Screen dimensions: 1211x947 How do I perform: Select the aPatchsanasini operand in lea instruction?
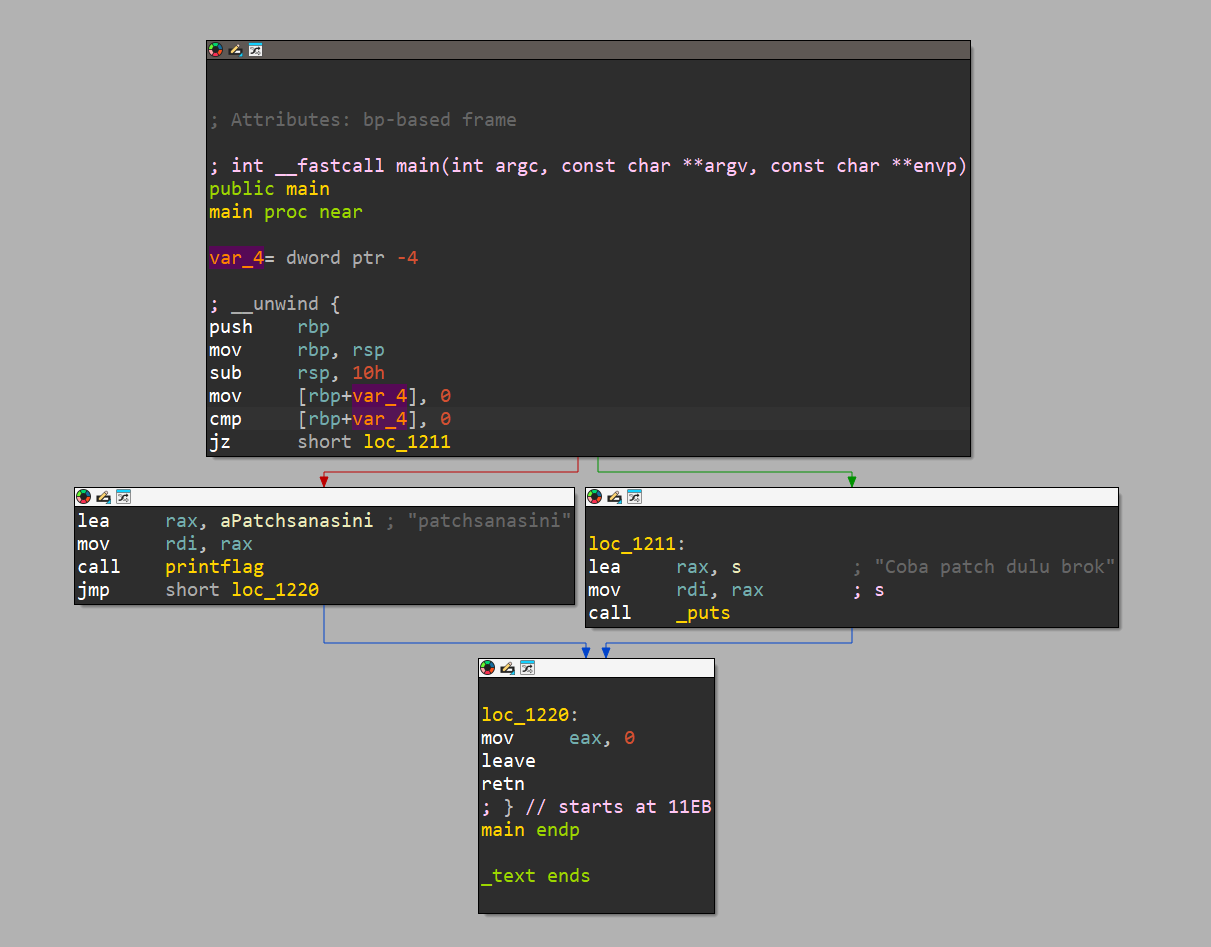[296, 521]
